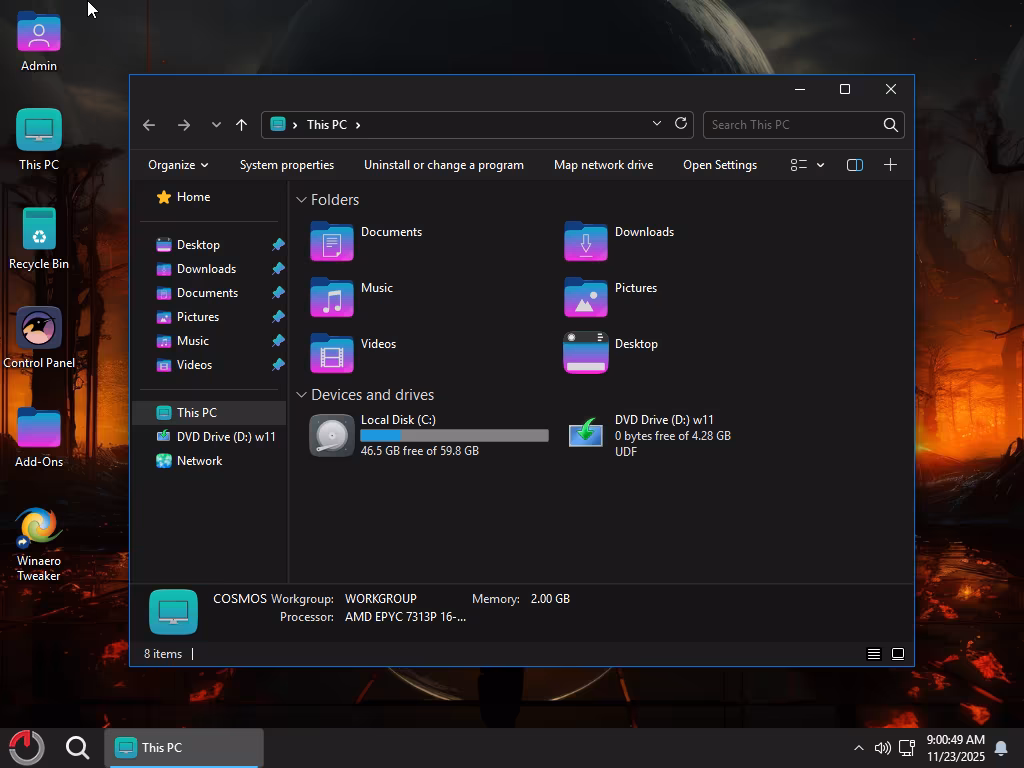
Task: Select Home in the navigation pane
Action: click(193, 197)
